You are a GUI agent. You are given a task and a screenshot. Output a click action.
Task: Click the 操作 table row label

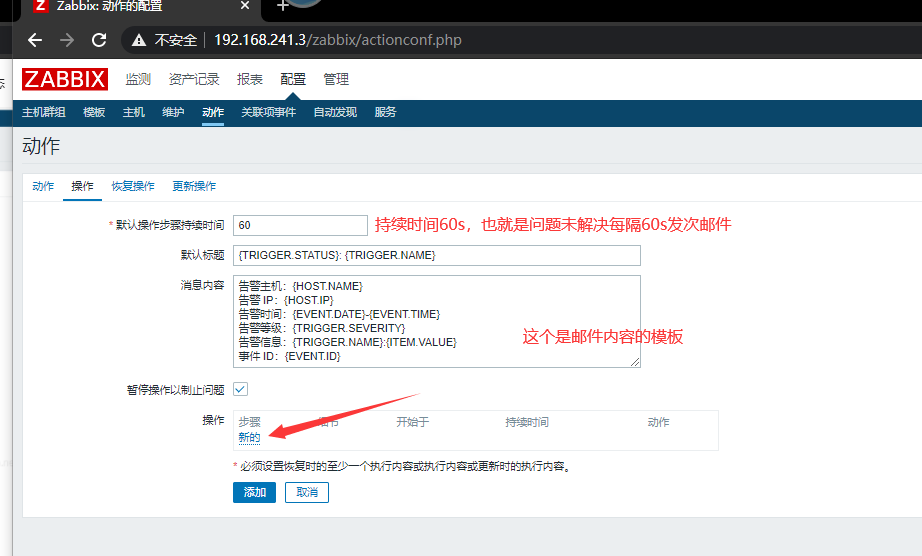[x=213, y=420]
